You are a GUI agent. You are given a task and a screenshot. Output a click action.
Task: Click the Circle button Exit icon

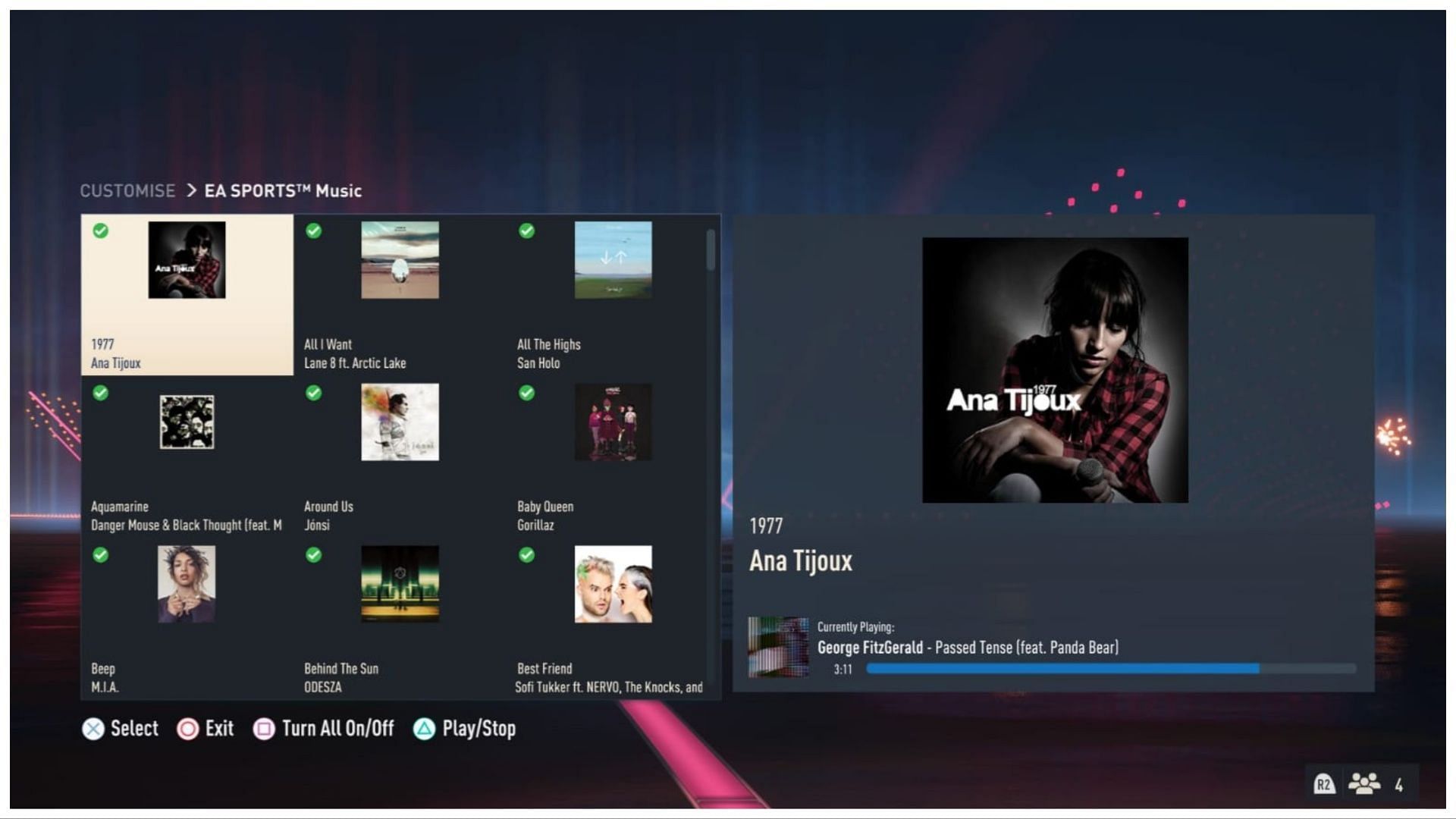[x=187, y=729]
